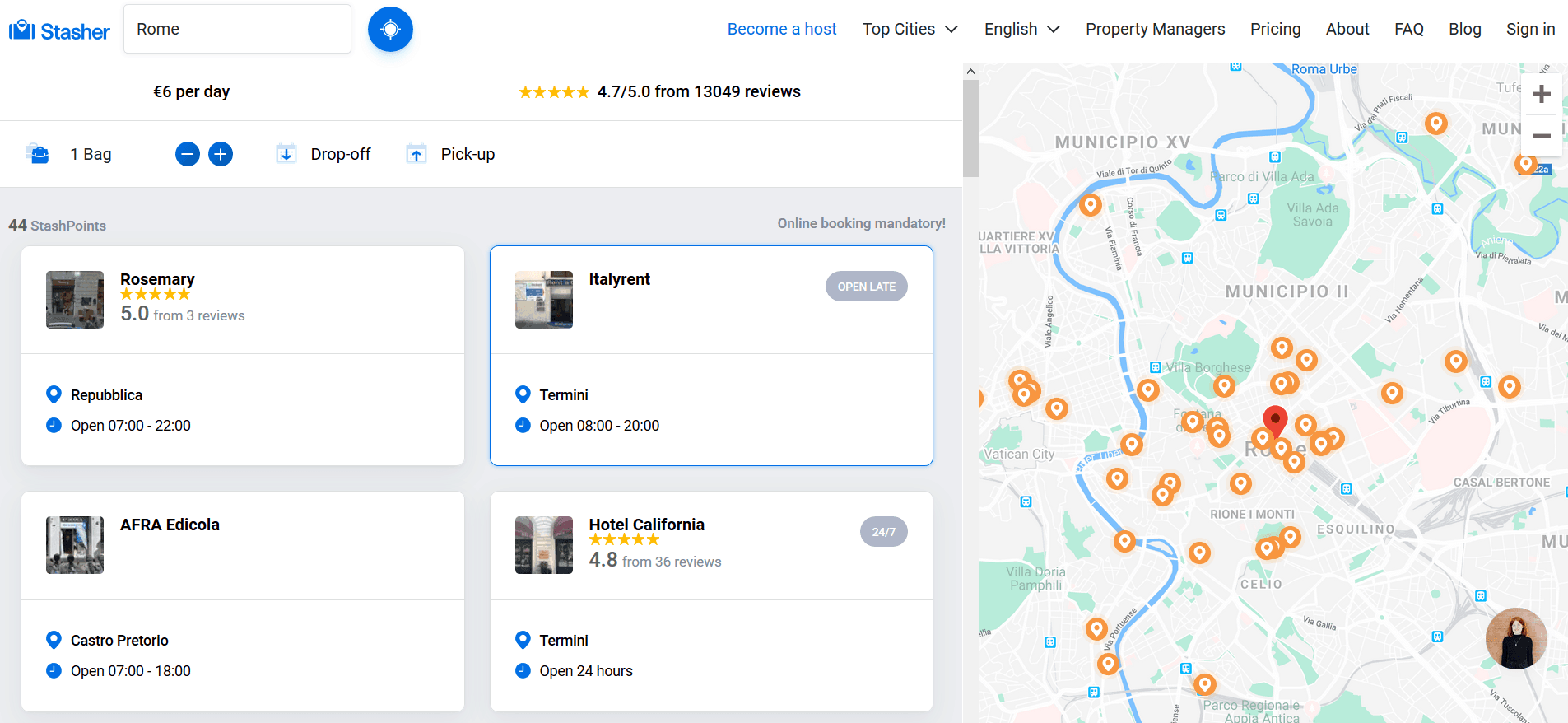Zoom in on the map
The width and height of the screenshot is (1568, 723).
click(x=1541, y=94)
